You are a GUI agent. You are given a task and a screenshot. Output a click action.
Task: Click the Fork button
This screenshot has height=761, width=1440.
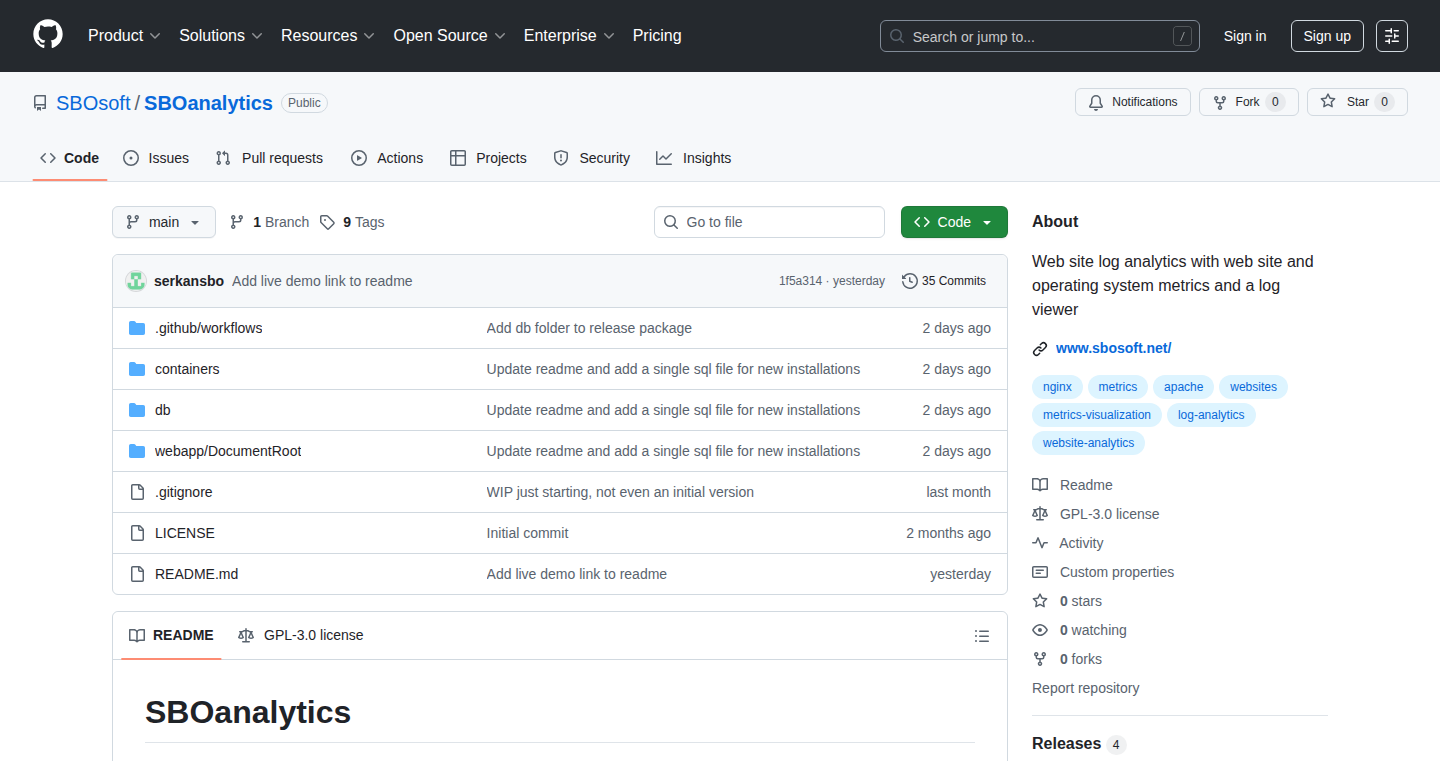[x=1249, y=102]
